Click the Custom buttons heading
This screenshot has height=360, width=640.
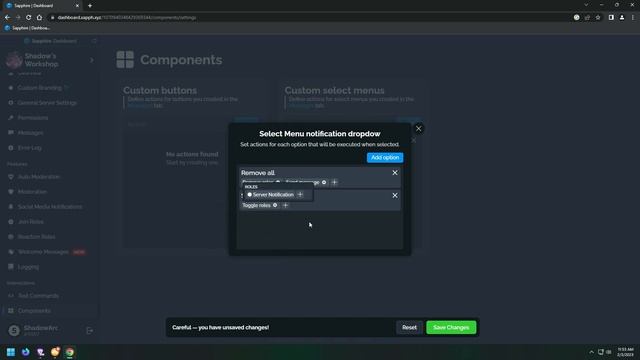click(160, 90)
